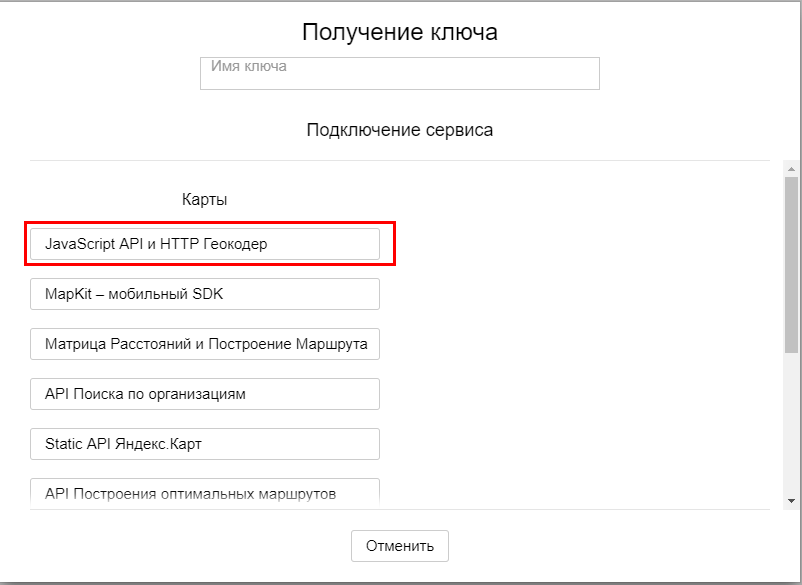Connect the red-highlighted Геокодер service

[205, 244]
